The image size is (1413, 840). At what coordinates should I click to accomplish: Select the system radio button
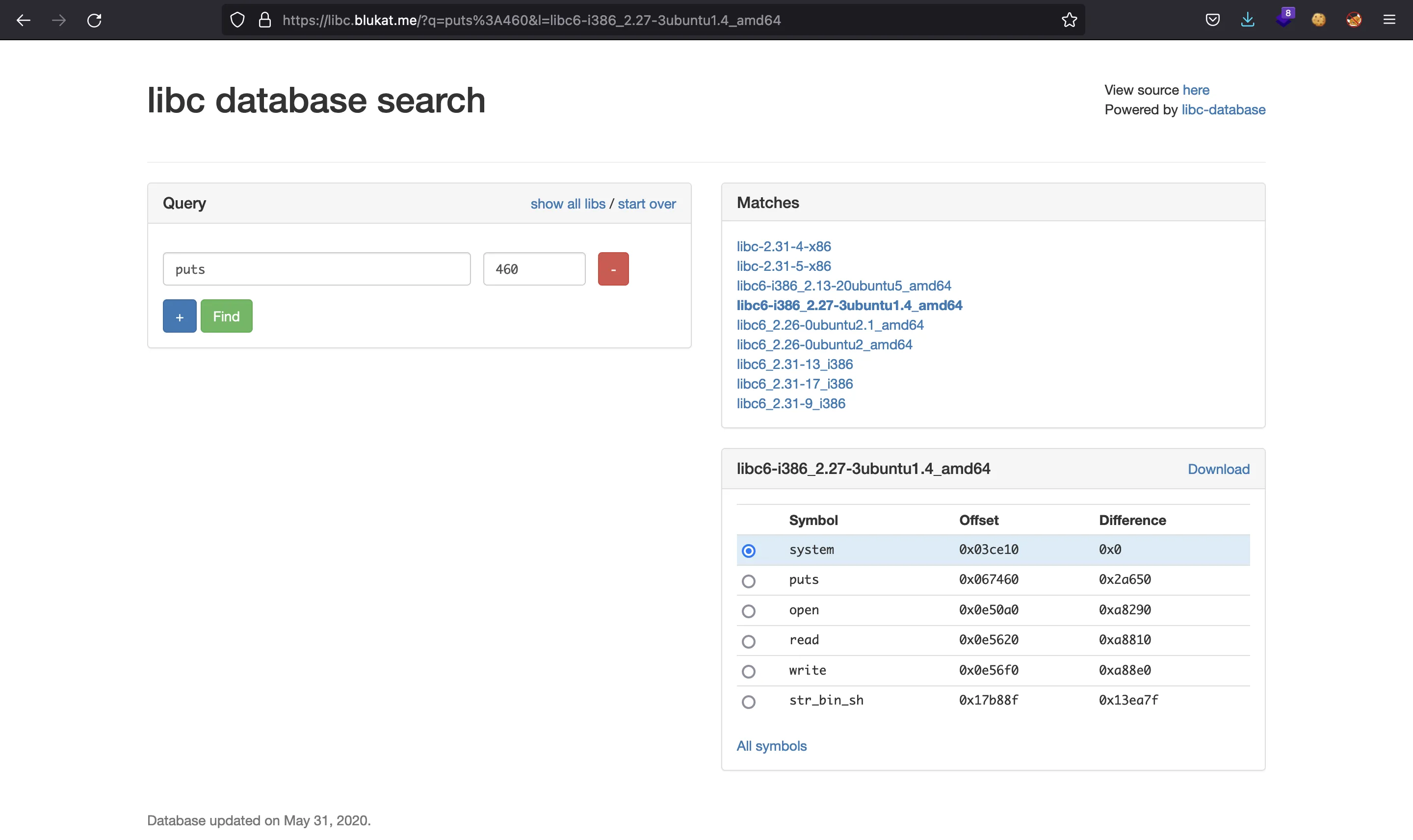point(749,551)
